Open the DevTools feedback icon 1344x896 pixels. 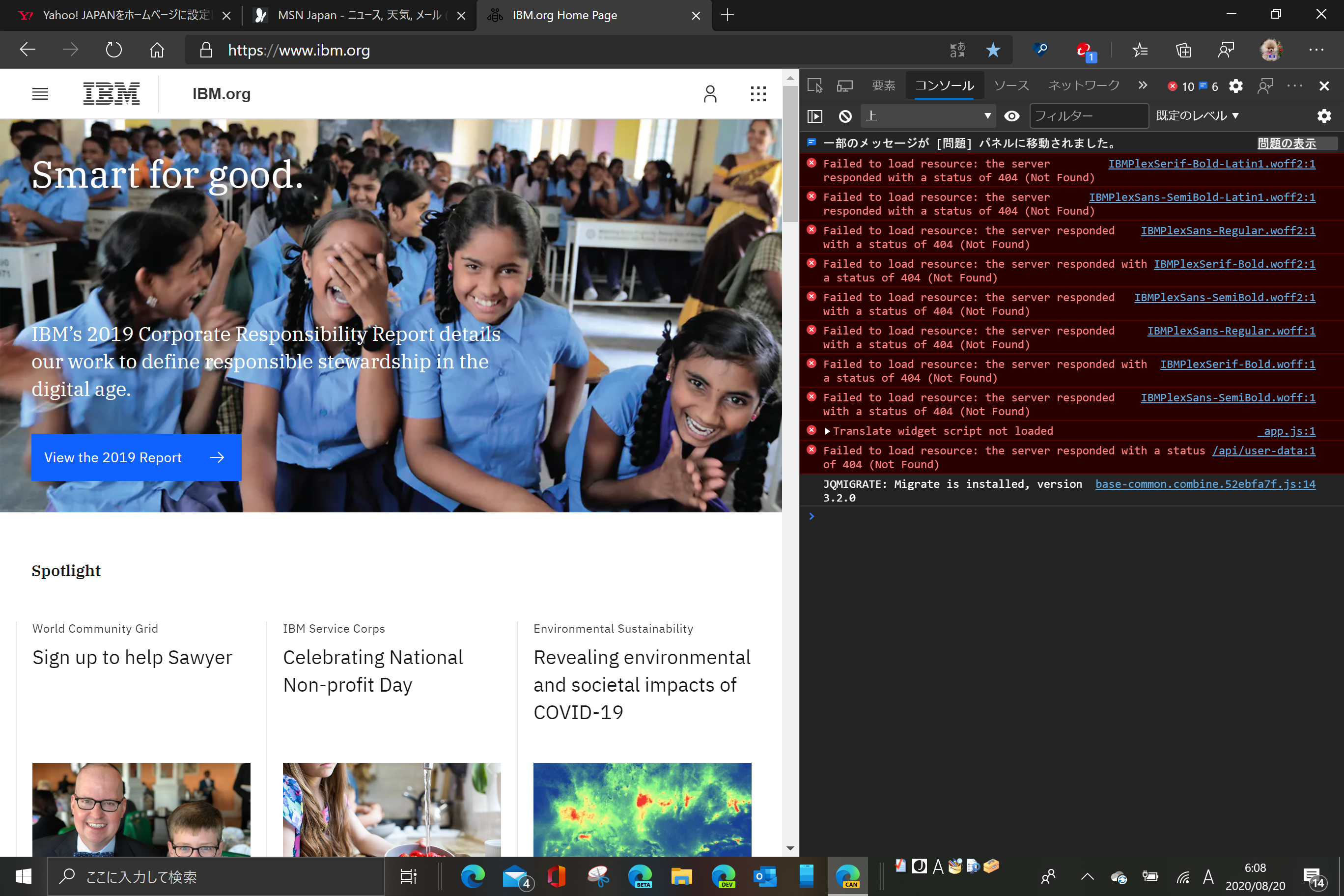(1265, 85)
